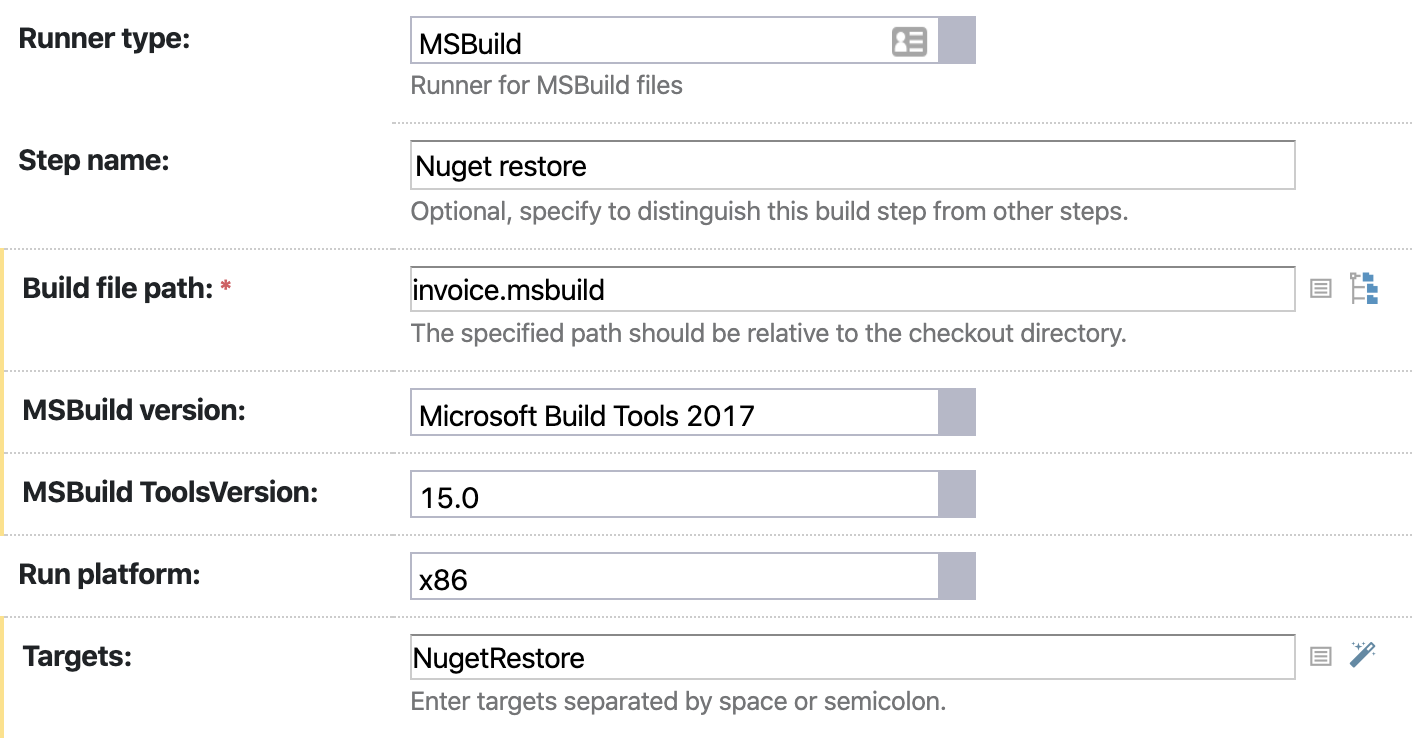Screen dimensions: 1412x738
Task: Open the MSBuild ToolsVersion dropdown
Action: coord(957,493)
